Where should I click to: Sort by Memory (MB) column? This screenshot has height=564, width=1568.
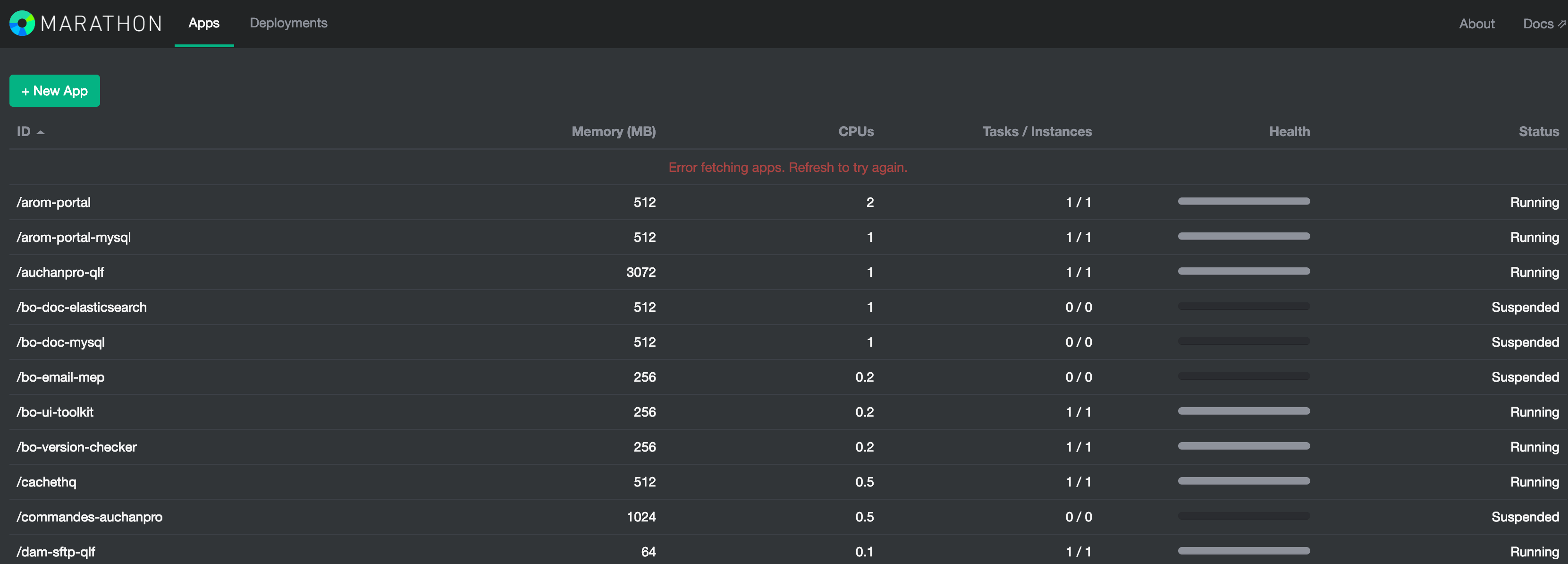pyautogui.click(x=613, y=132)
